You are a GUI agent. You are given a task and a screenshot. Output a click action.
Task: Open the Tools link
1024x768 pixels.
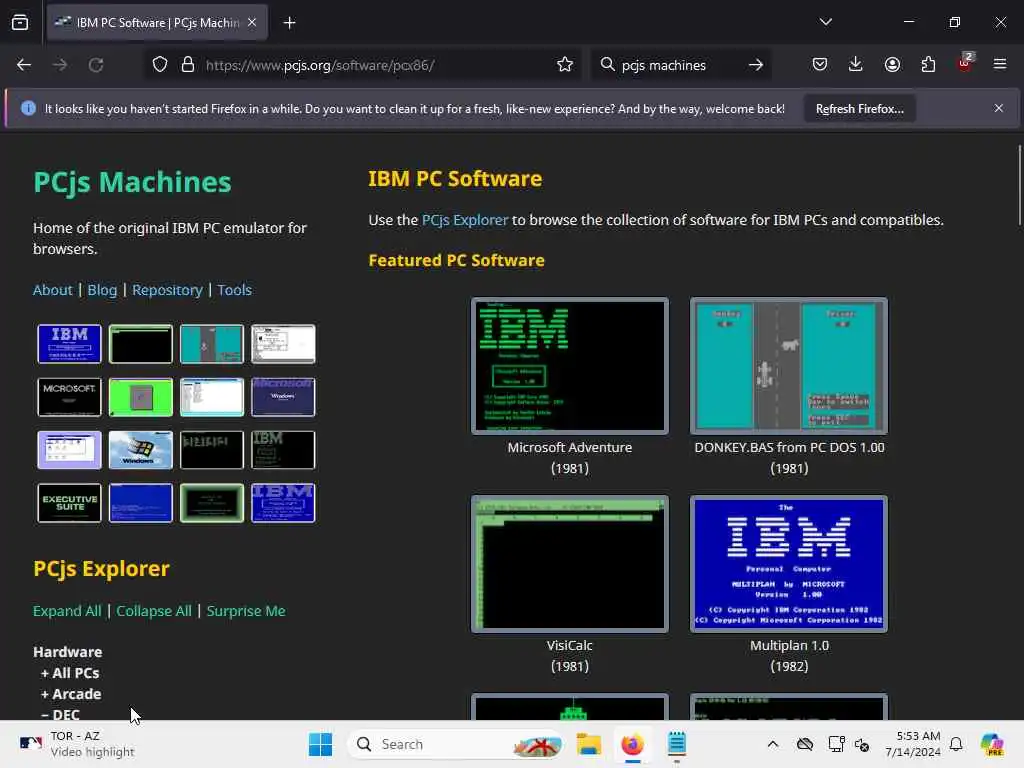(x=234, y=290)
